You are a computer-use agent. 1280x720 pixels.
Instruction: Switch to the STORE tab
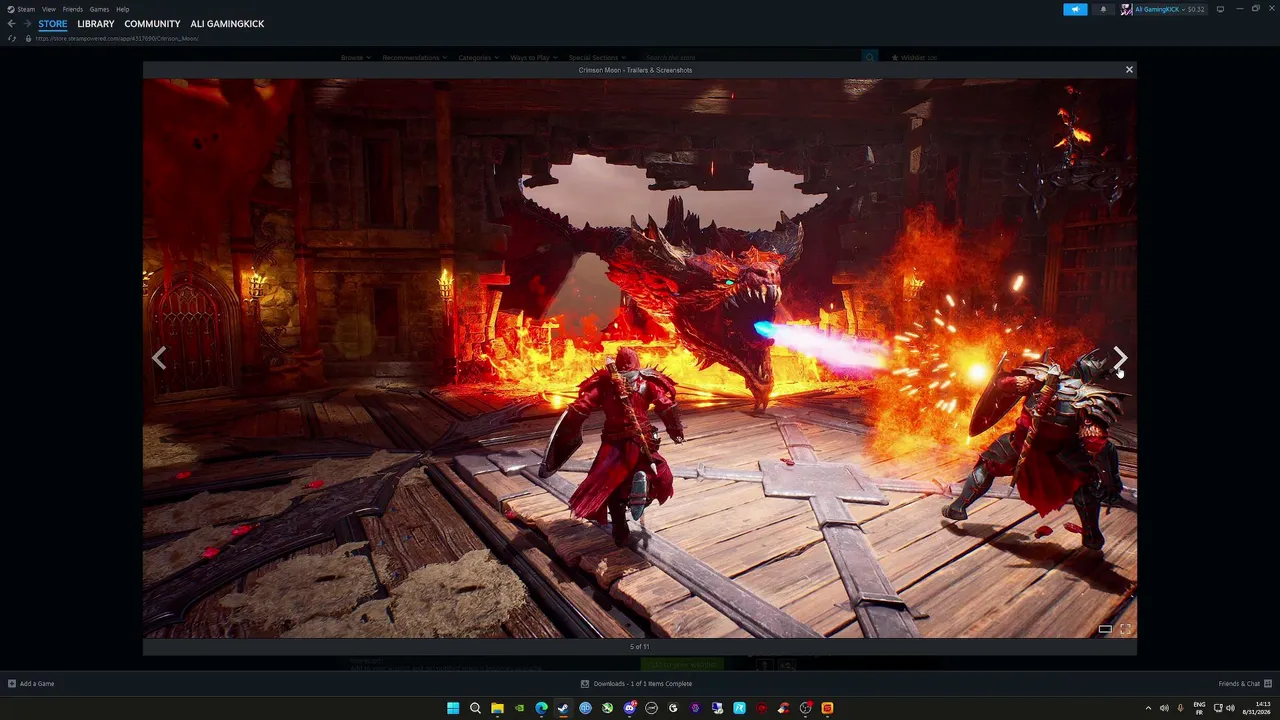tap(53, 24)
